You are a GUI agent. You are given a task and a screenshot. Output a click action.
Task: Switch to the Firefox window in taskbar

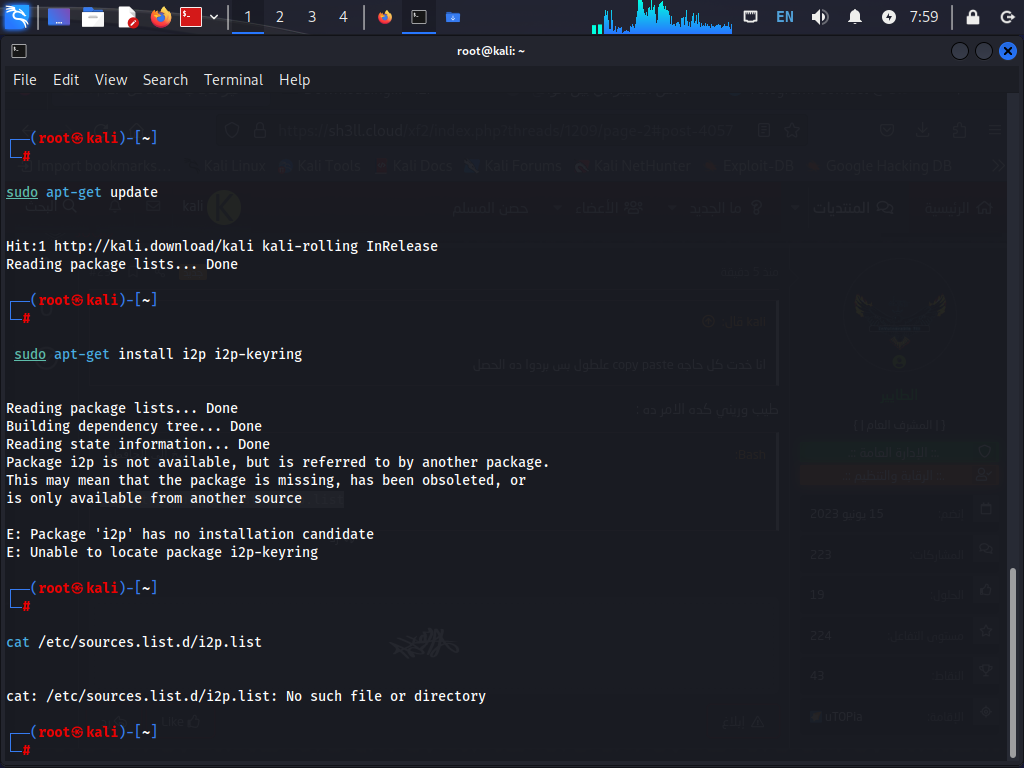coord(385,17)
